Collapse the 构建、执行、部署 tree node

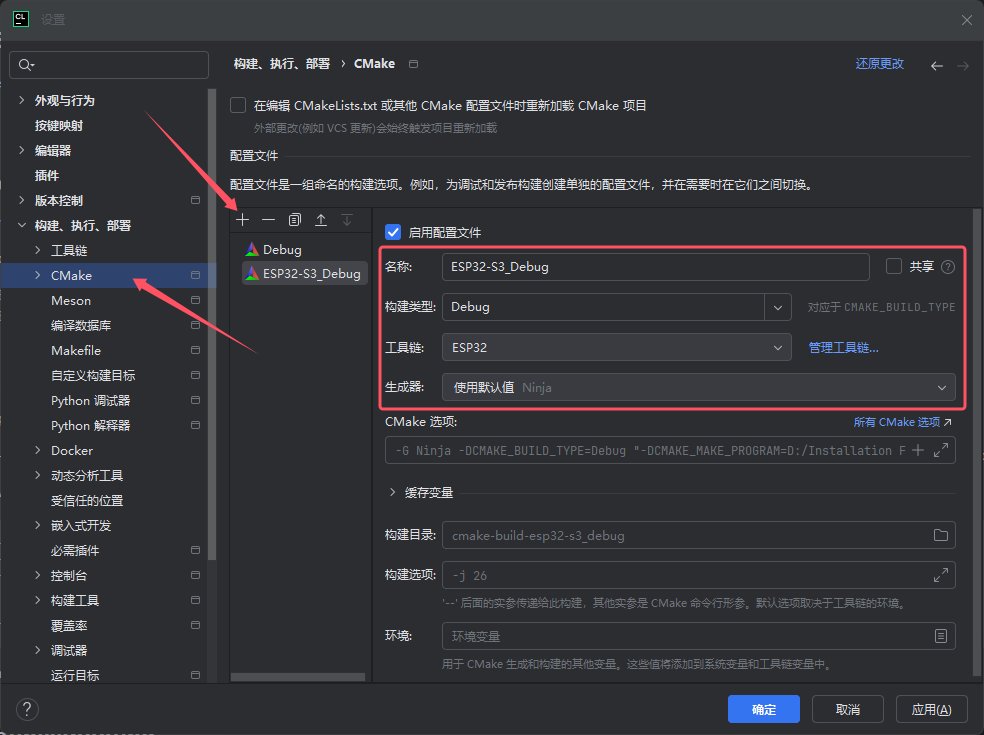click(x=22, y=225)
